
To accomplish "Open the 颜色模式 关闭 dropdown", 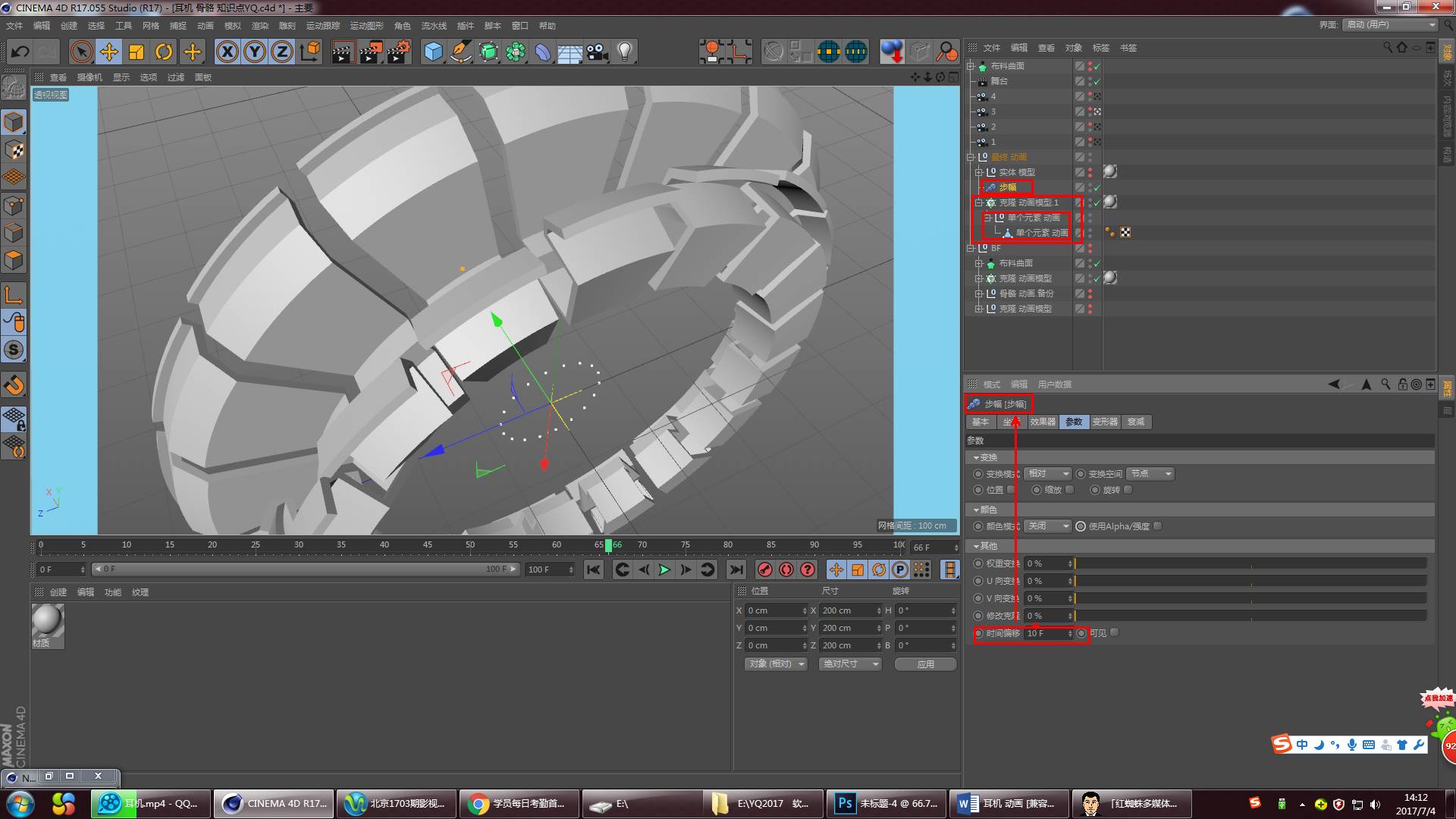I will 1047,526.
